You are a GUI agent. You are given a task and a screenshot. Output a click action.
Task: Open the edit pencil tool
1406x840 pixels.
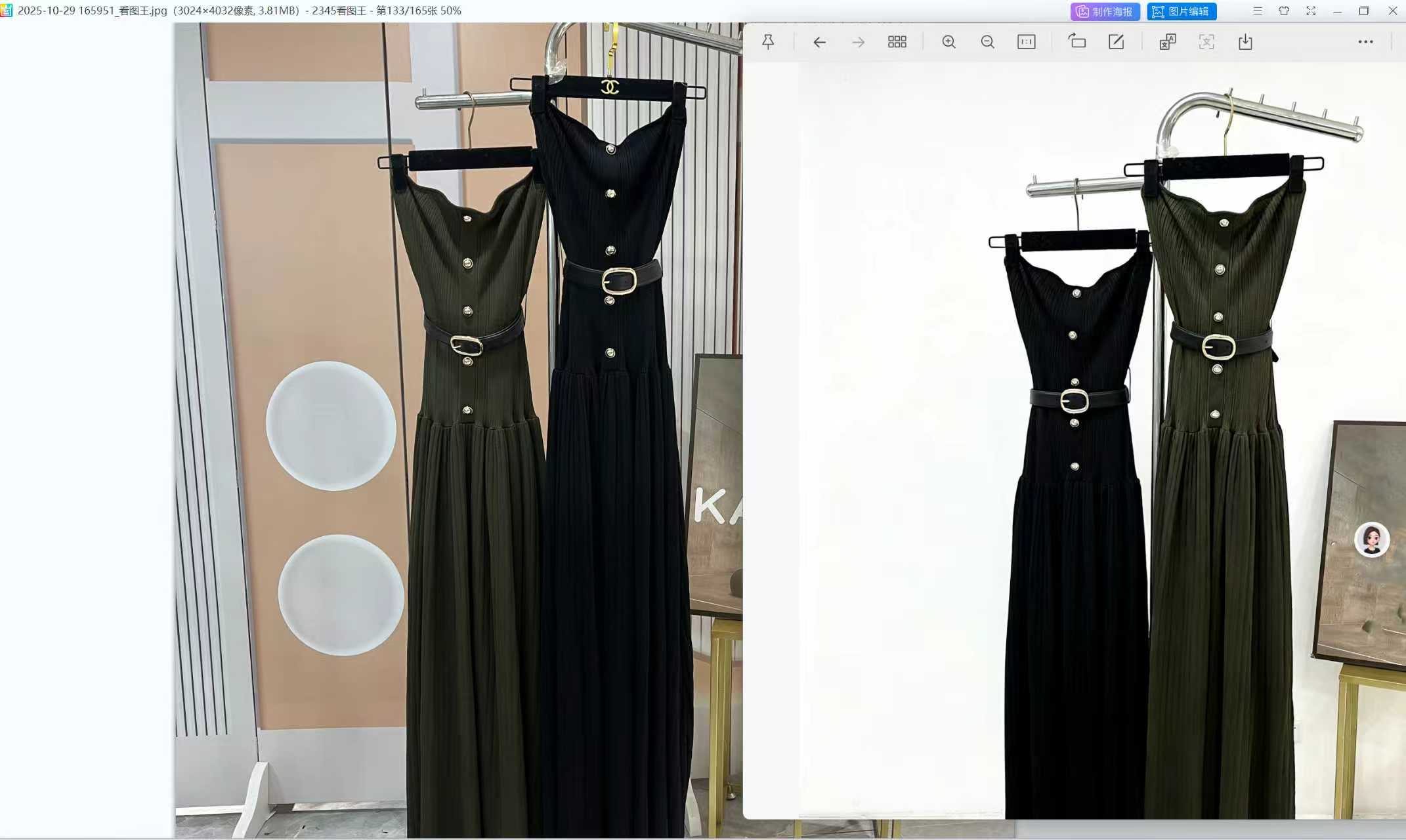click(1116, 42)
